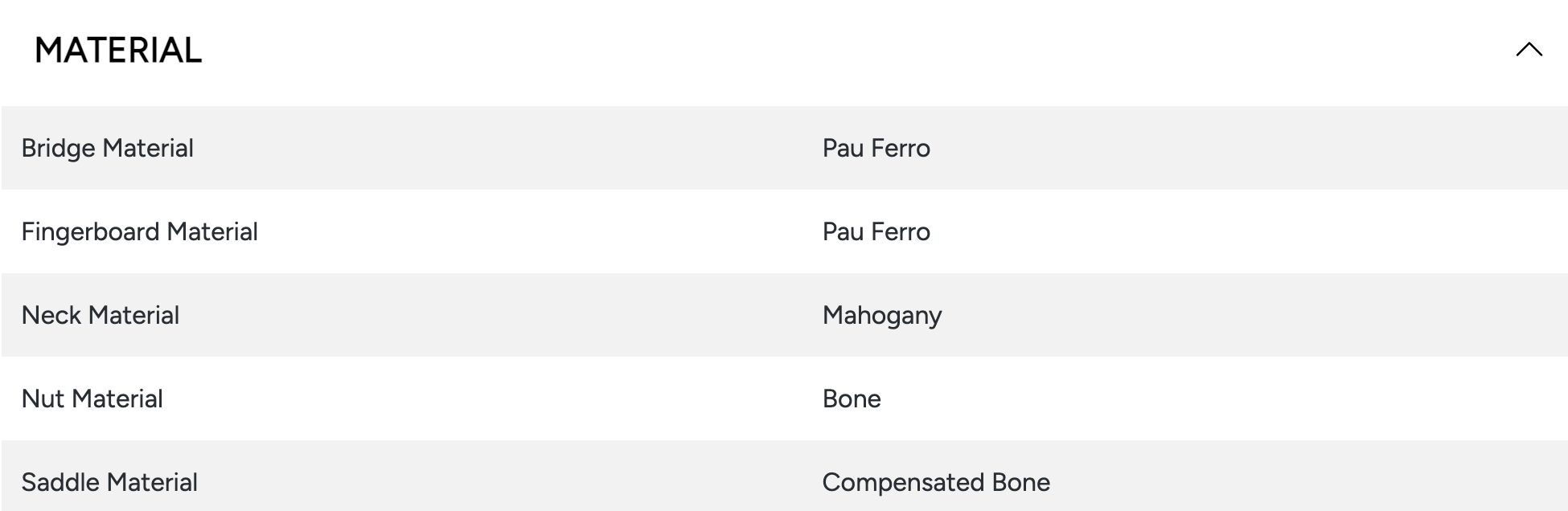The height and width of the screenshot is (511, 1568).
Task: Click the Neck Material label
Action: coord(100,316)
